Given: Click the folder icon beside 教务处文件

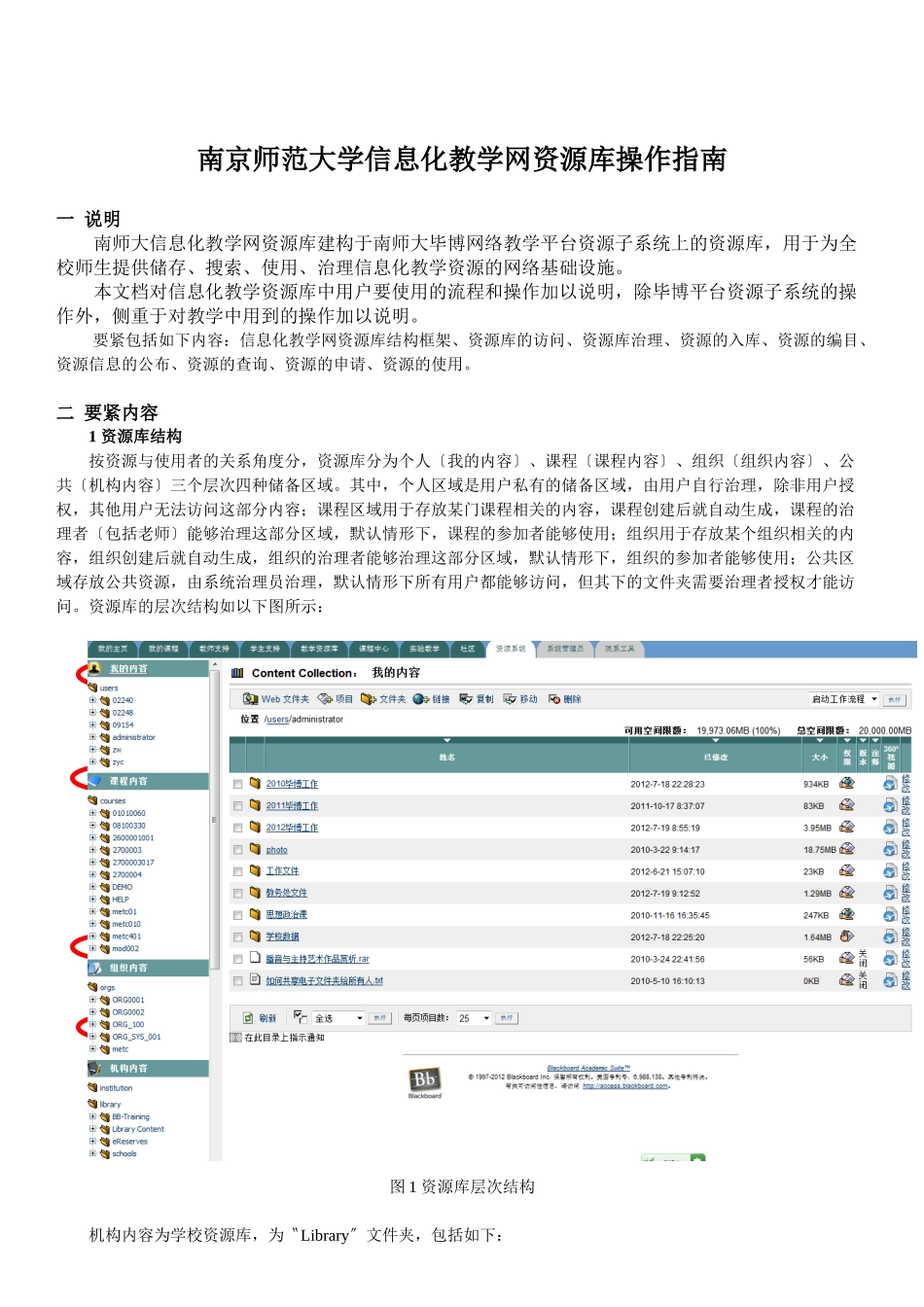Looking at the screenshot, I should 255,893.
